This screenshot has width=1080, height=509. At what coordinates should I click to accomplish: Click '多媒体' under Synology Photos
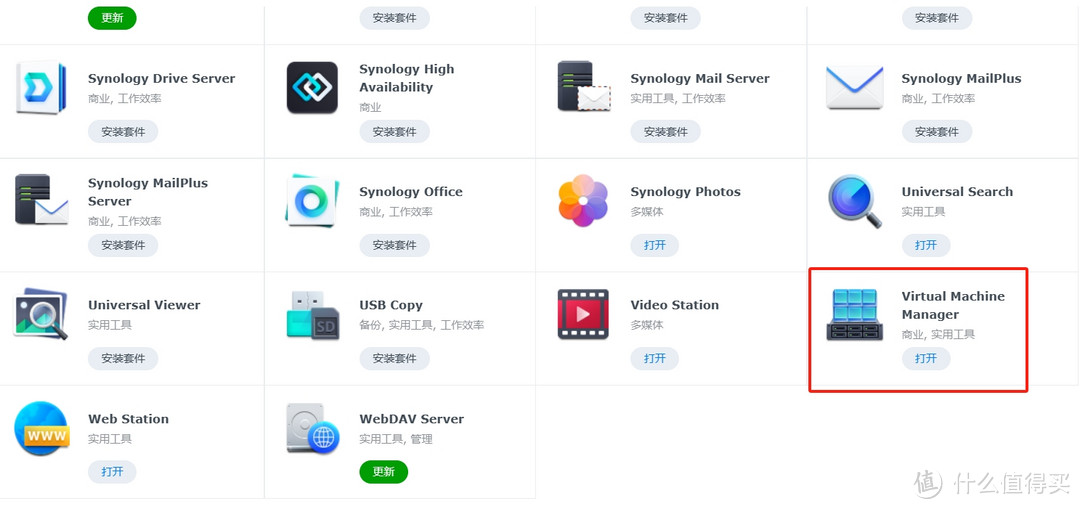(647, 212)
